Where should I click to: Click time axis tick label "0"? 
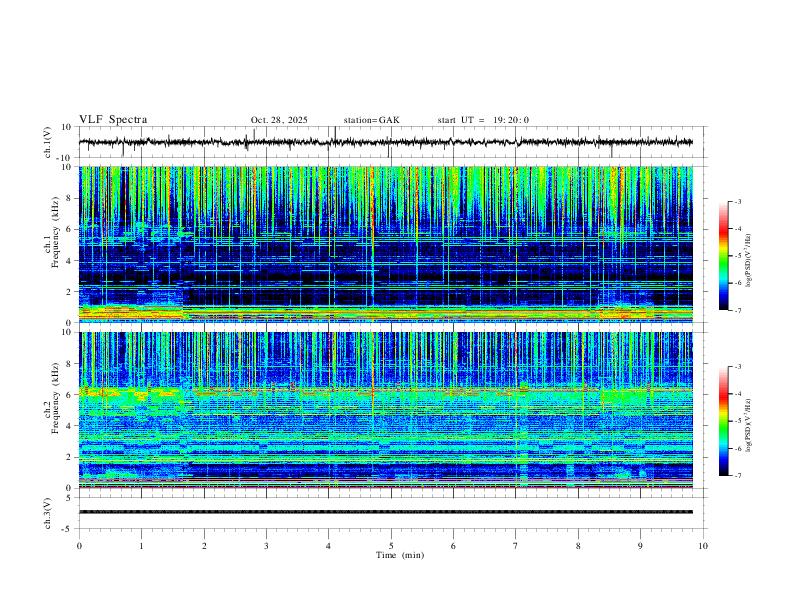tap(79, 546)
